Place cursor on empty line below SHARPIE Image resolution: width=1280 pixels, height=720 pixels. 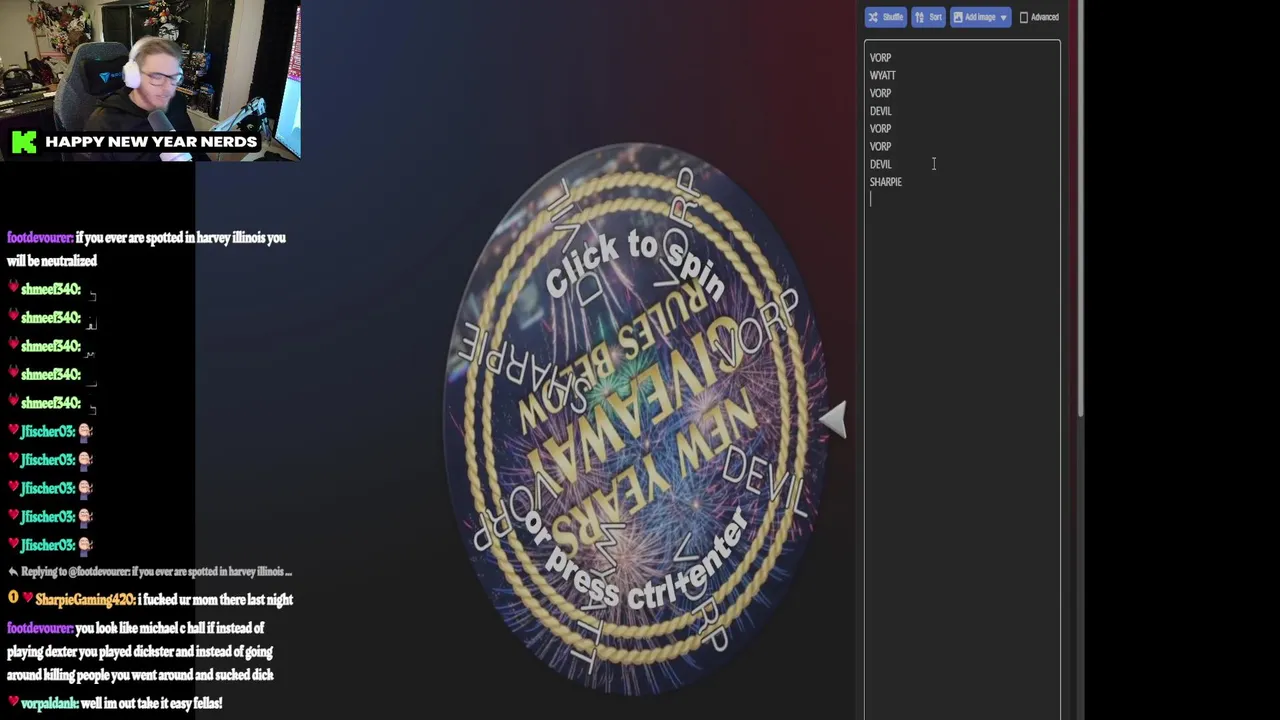960,199
